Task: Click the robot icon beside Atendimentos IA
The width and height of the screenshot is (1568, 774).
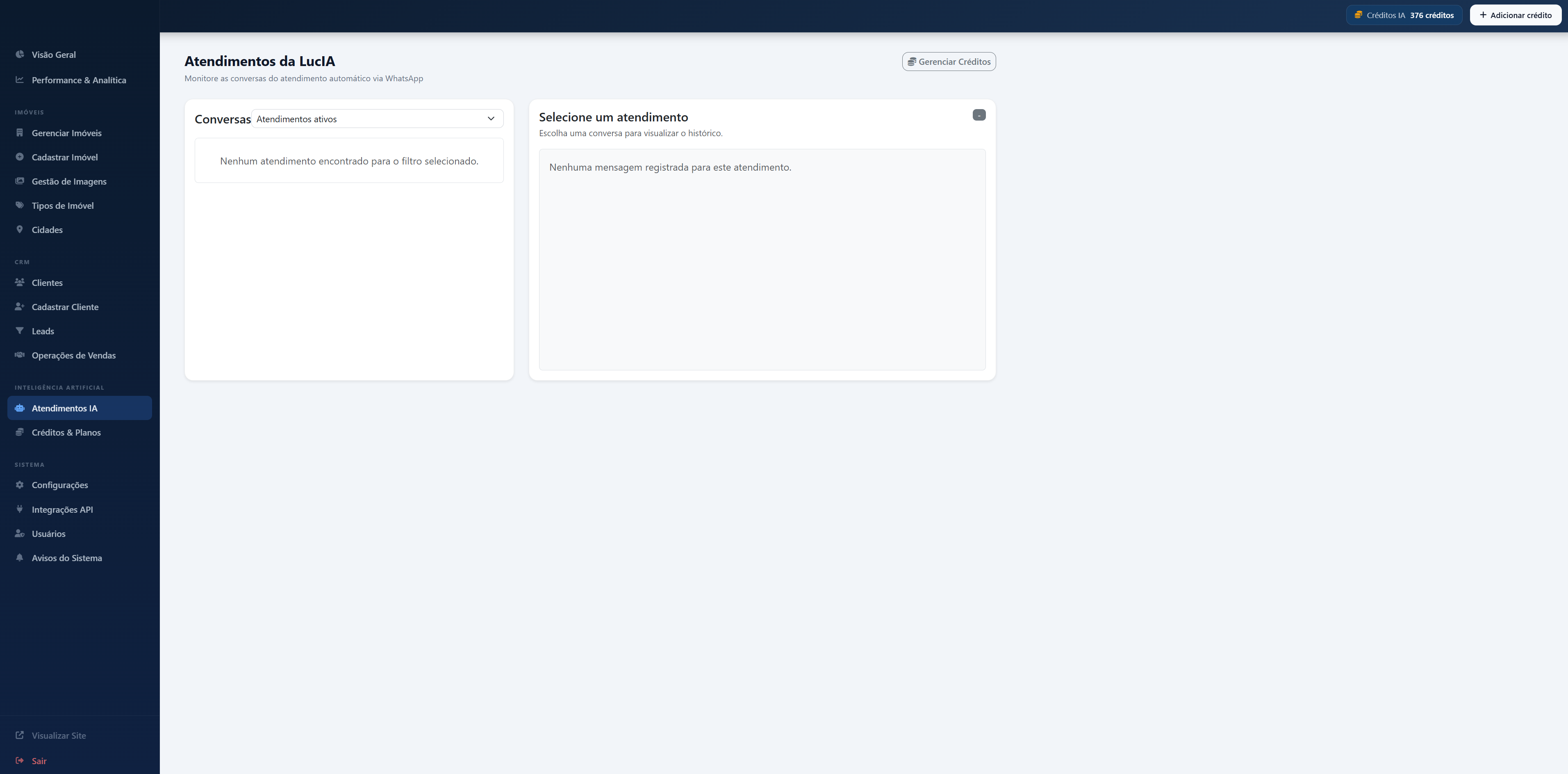Action: pyautogui.click(x=20, y=408)
